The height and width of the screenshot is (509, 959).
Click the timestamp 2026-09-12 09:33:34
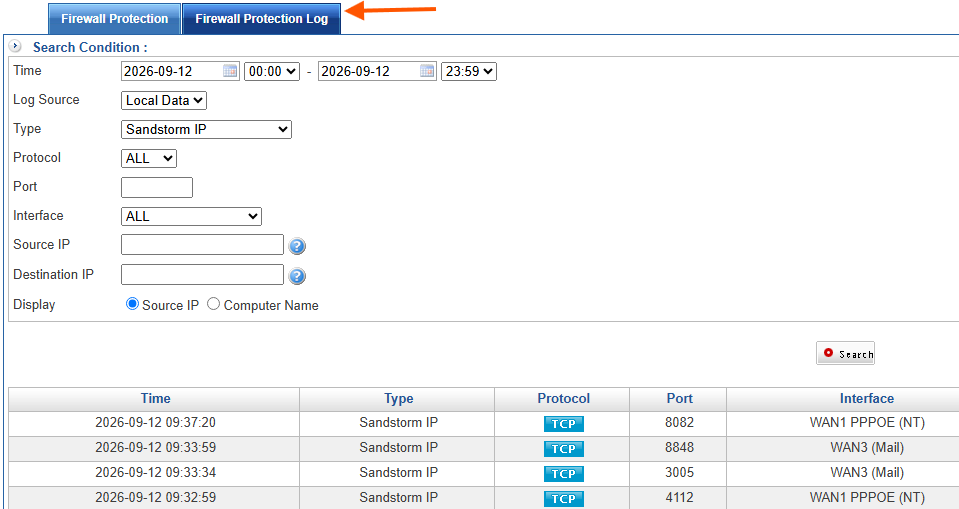click(155, 473)
